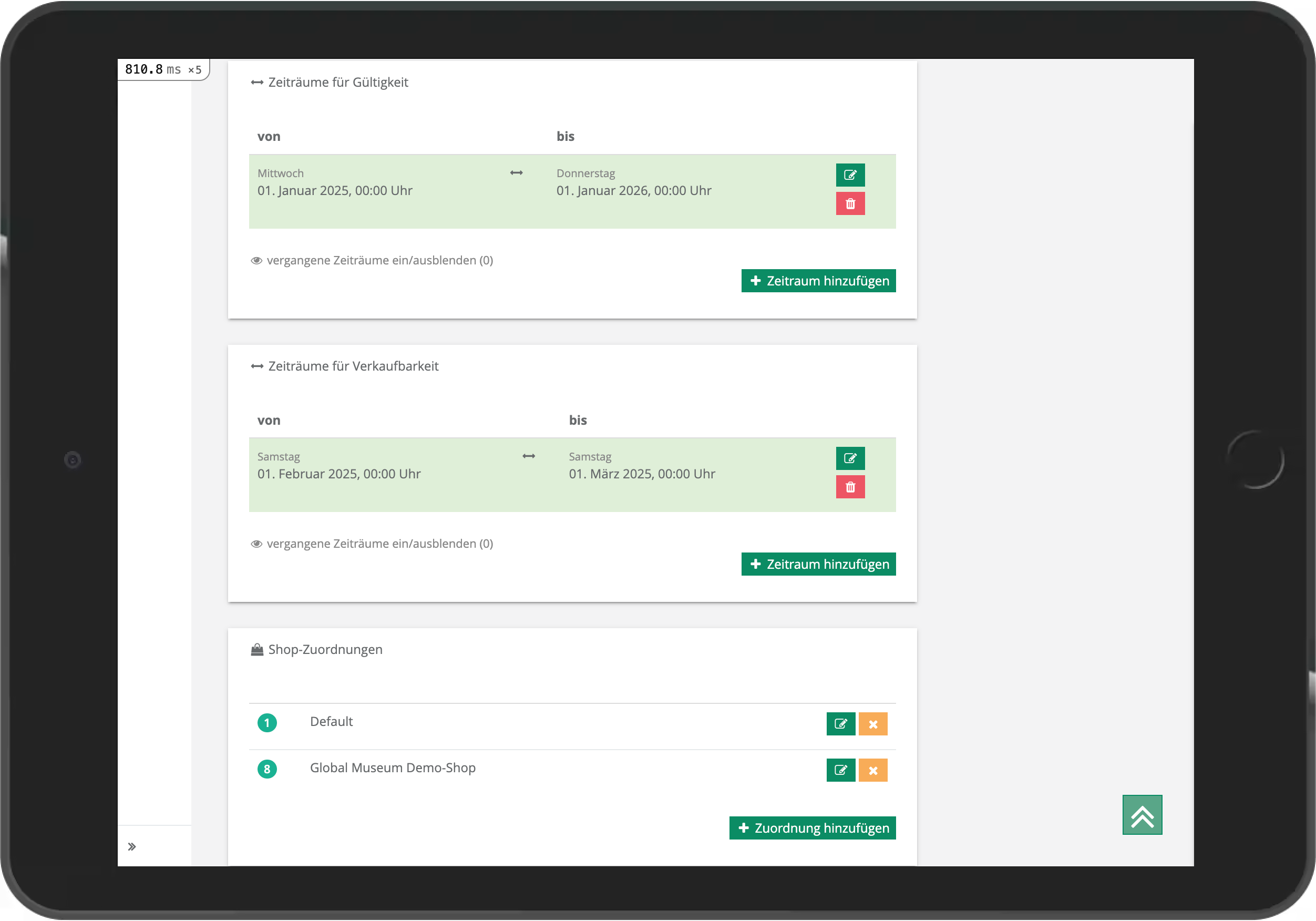Image resolution: width=1316 pixels, height=921 pixels.
Task: Click Zuordnung hinzufügen button
Action: (812, 828)
